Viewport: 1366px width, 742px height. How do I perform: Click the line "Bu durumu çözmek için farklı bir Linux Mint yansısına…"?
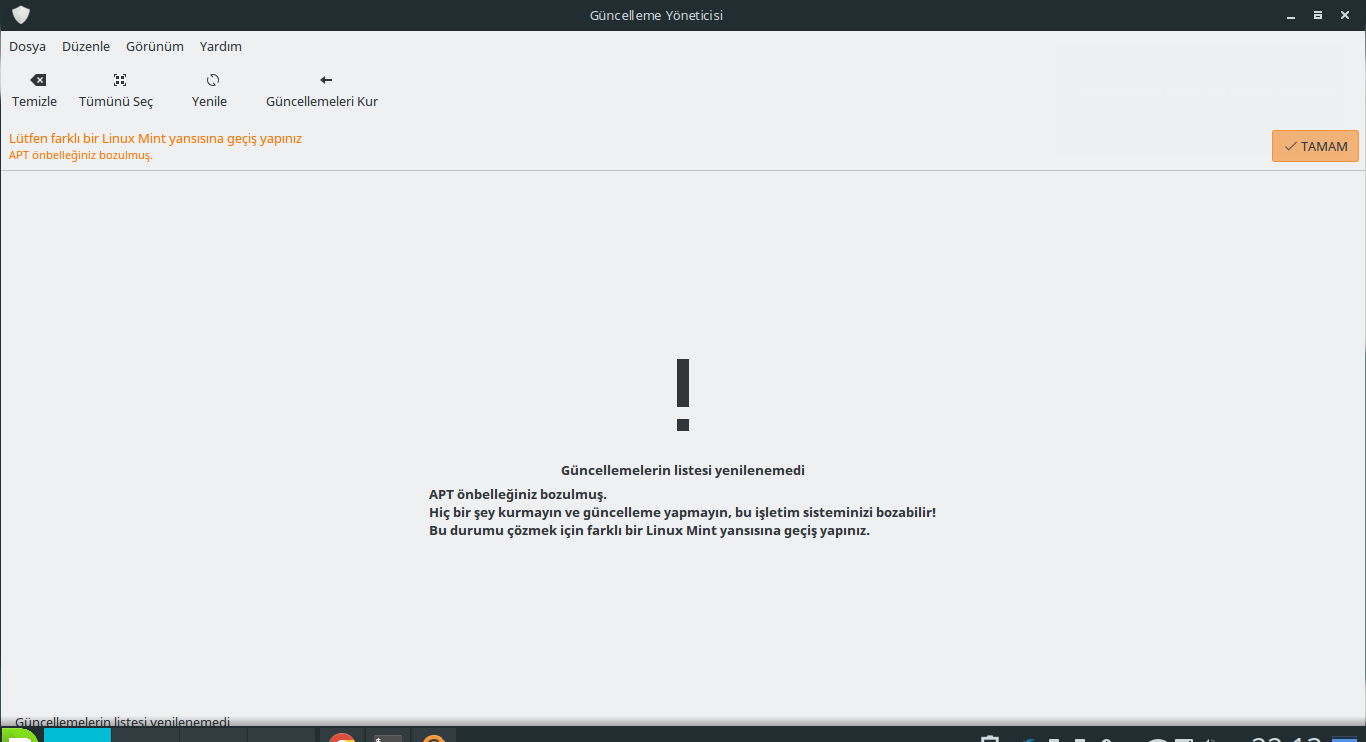coord(649,530)
